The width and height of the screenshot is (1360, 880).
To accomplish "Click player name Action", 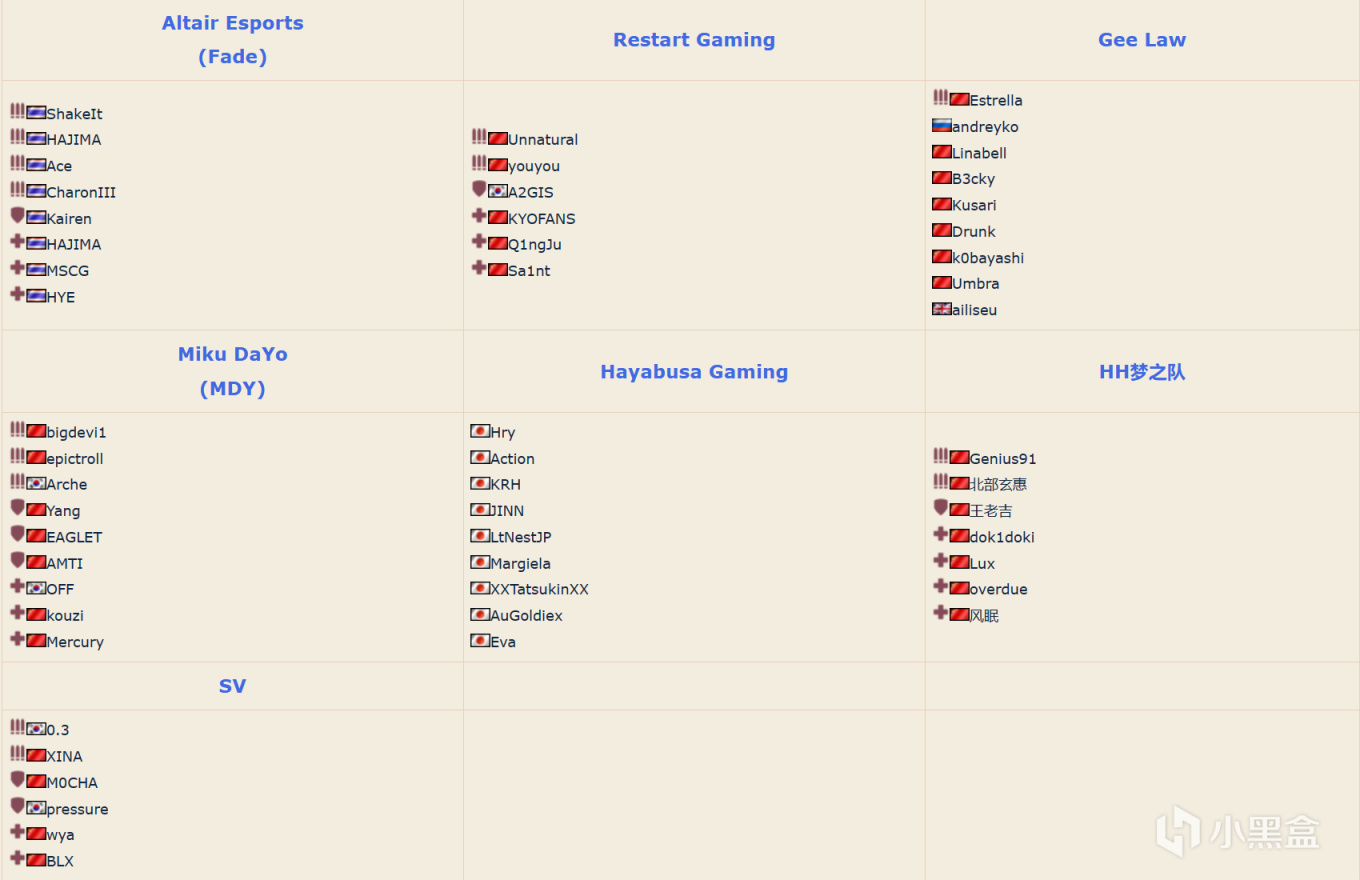I will click(513, 458).
